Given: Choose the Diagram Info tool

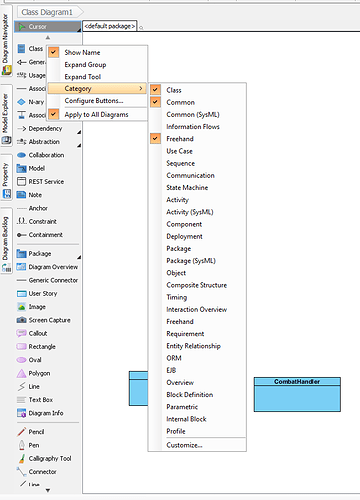Looking at the screenshot, I should tap(40, 413).
